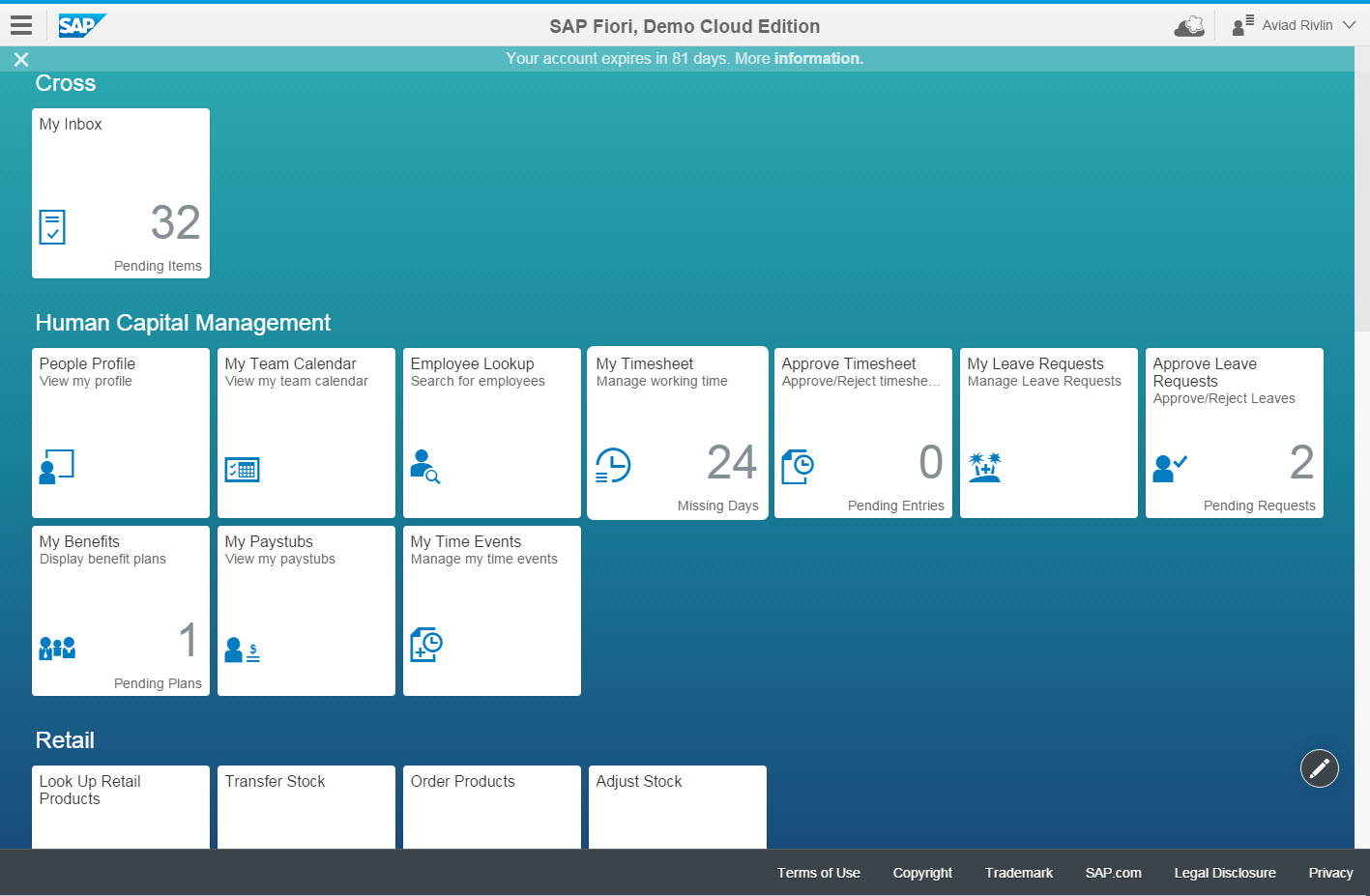Click the pencil edit home page button
The height and width of the screenshot is (896, 1370).
tap(1319, 768)
